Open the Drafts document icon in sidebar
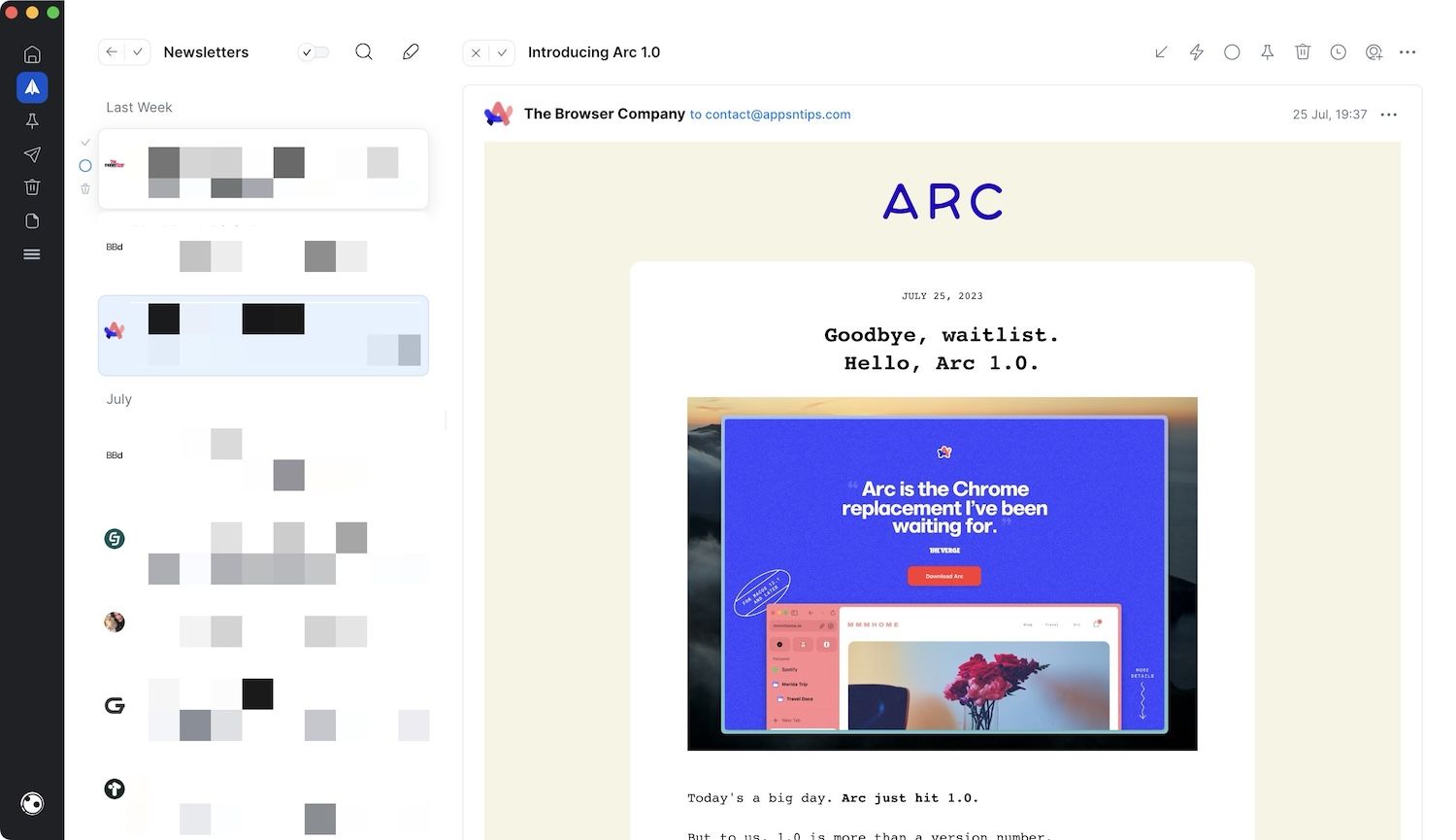The width and height of the screenshot is (1456, 840). pos(32,221)
